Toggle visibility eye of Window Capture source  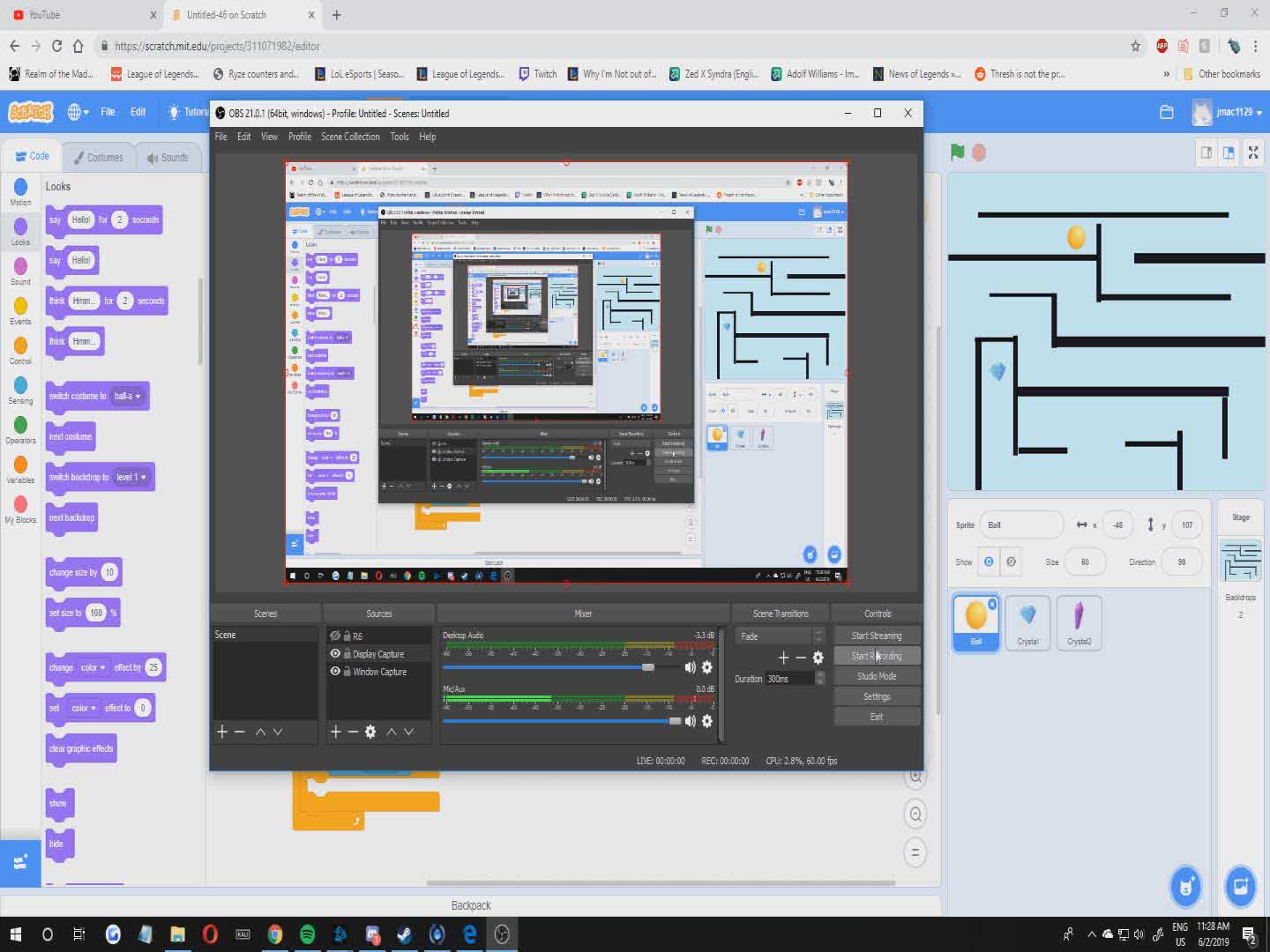click(335, 672)
